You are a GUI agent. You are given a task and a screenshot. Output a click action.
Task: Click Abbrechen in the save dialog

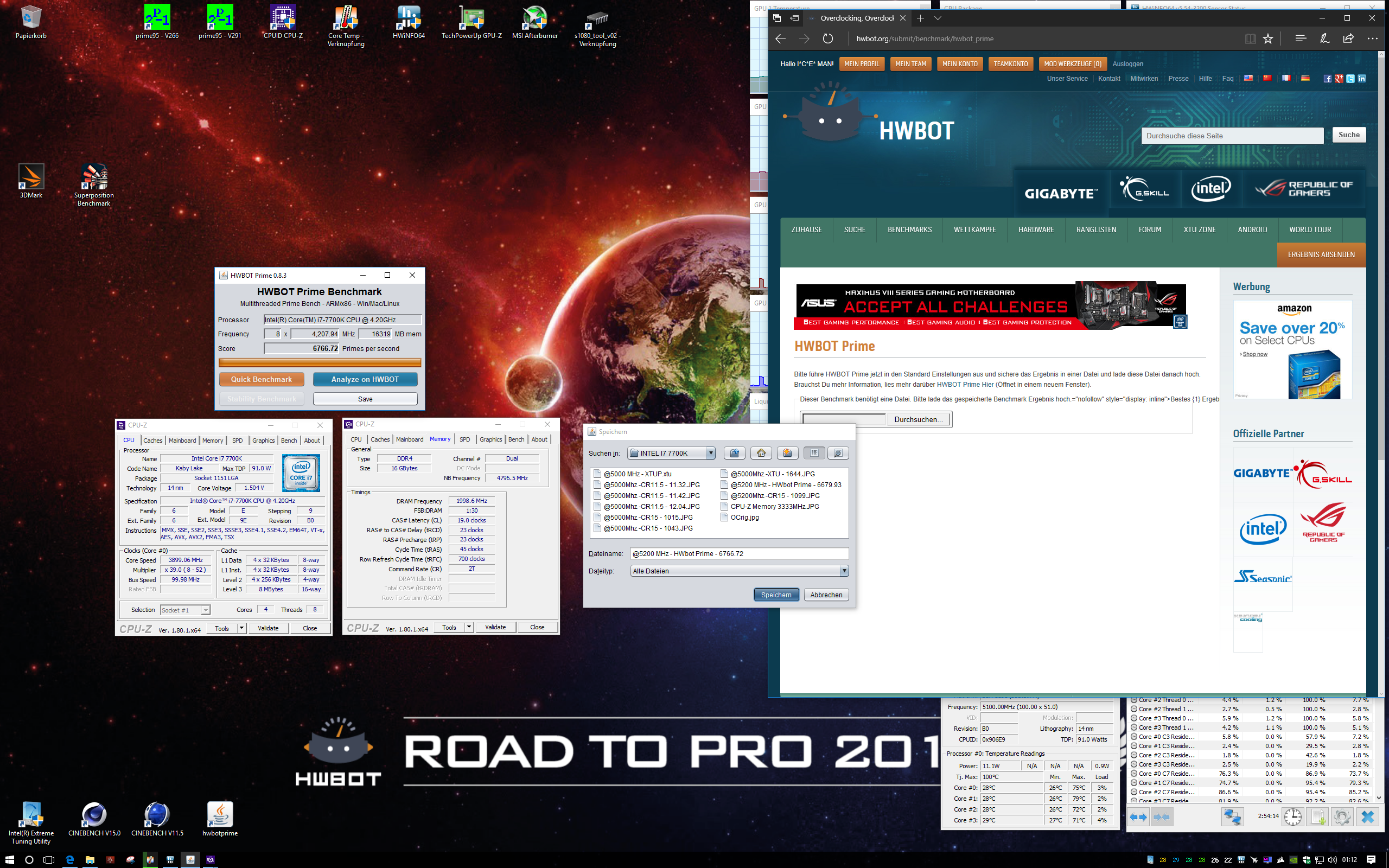click(826, 595)
